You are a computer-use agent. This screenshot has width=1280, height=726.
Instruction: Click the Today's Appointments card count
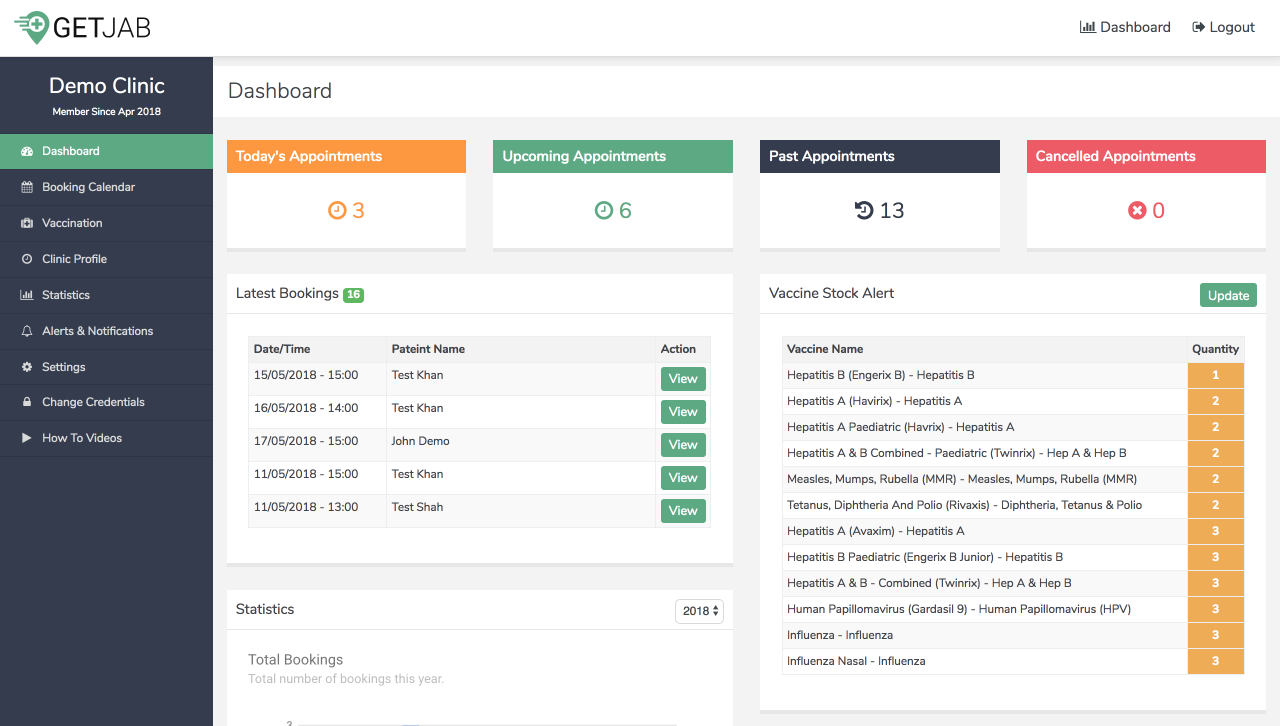tap(346, 210)
